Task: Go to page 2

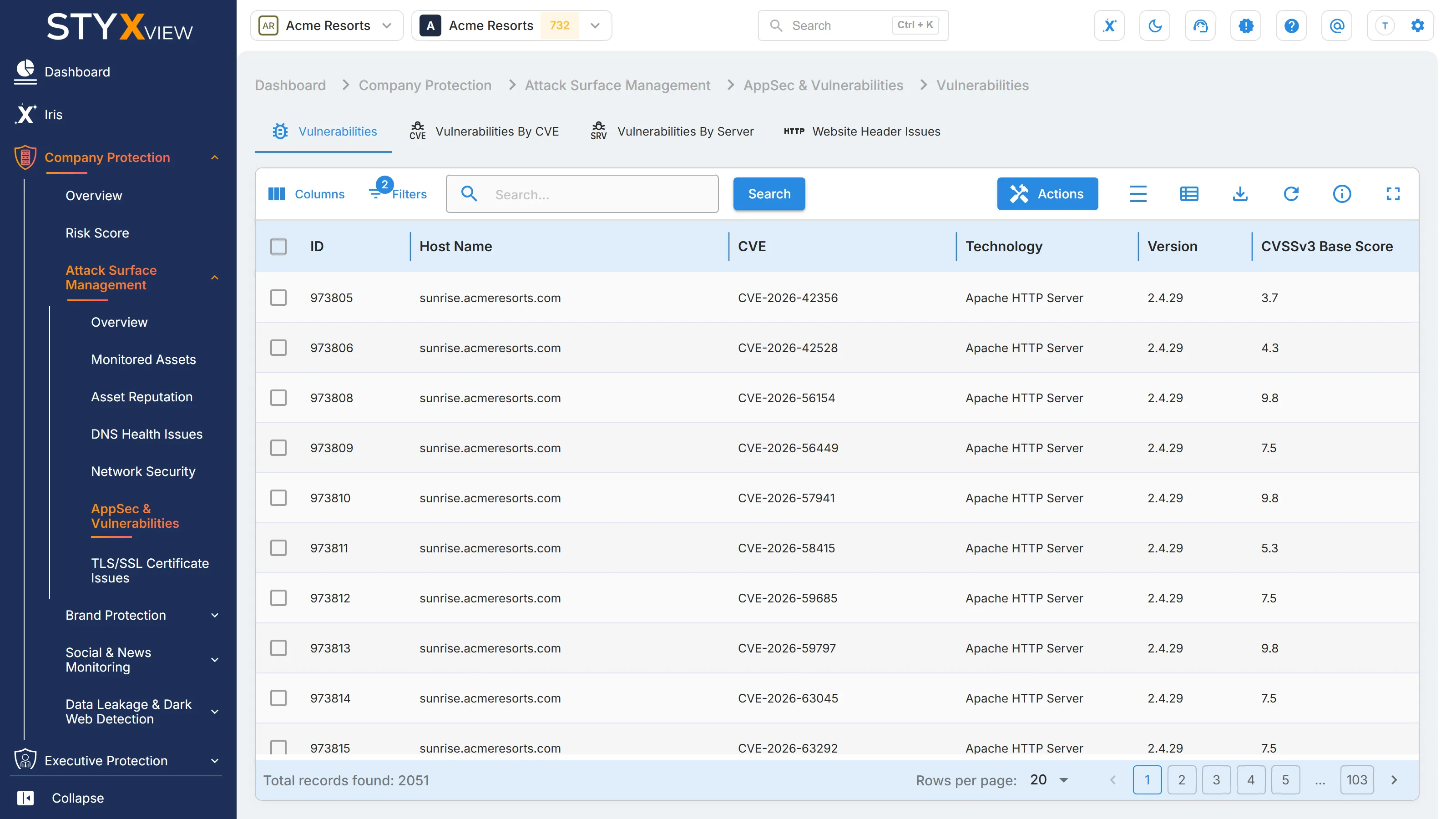Action: point(1181,780)
